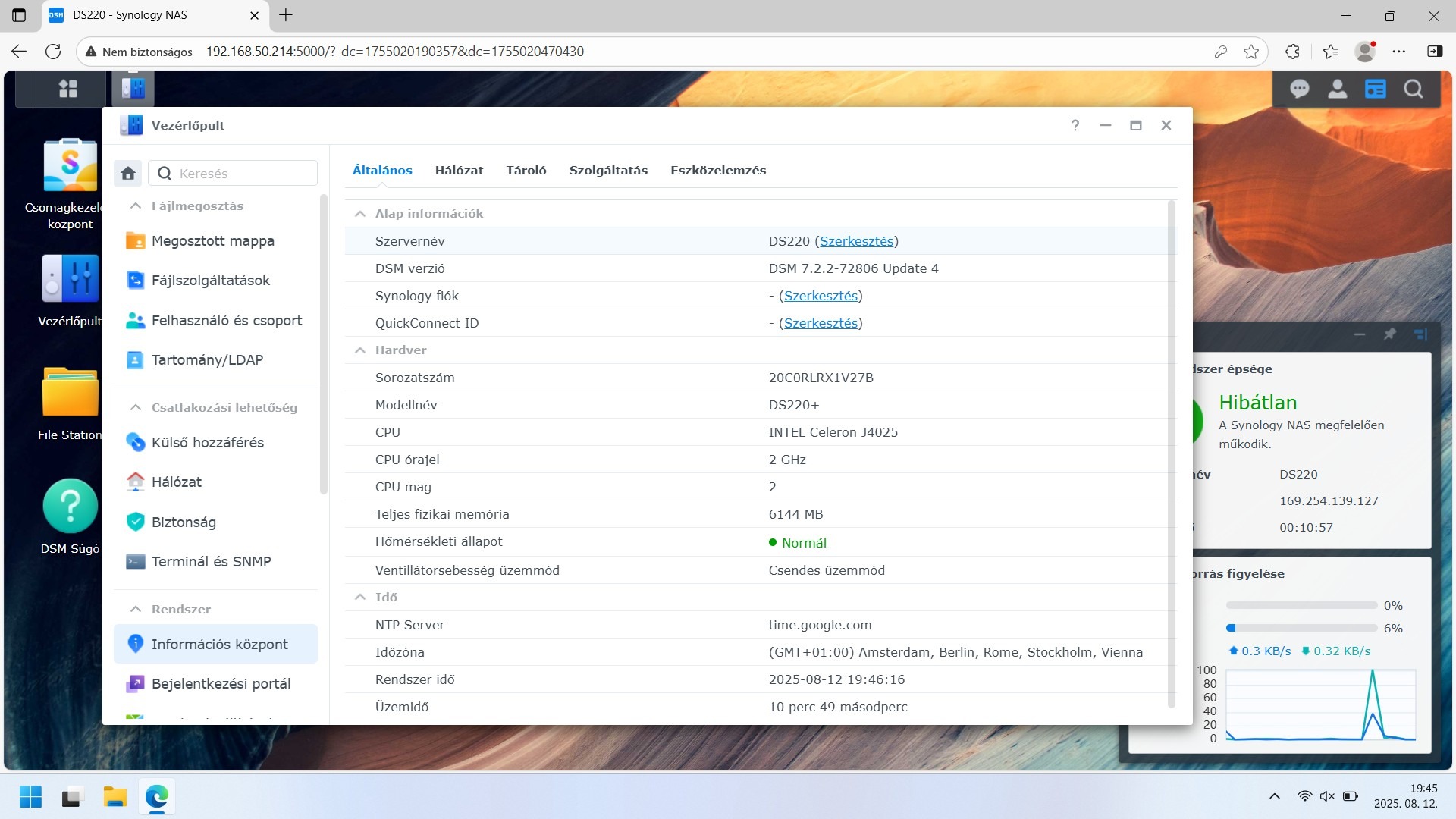Switch to the Tároló tab

tap(526, 171)
